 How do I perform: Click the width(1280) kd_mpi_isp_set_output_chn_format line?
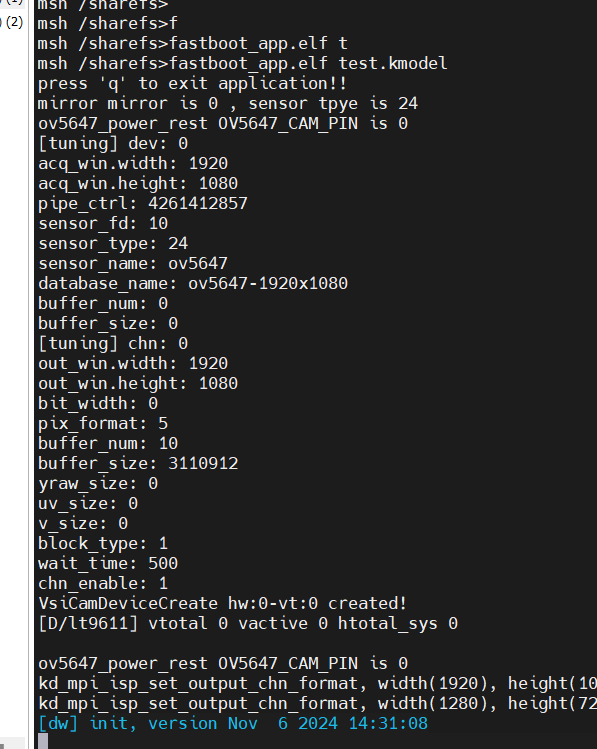point(318,703)
